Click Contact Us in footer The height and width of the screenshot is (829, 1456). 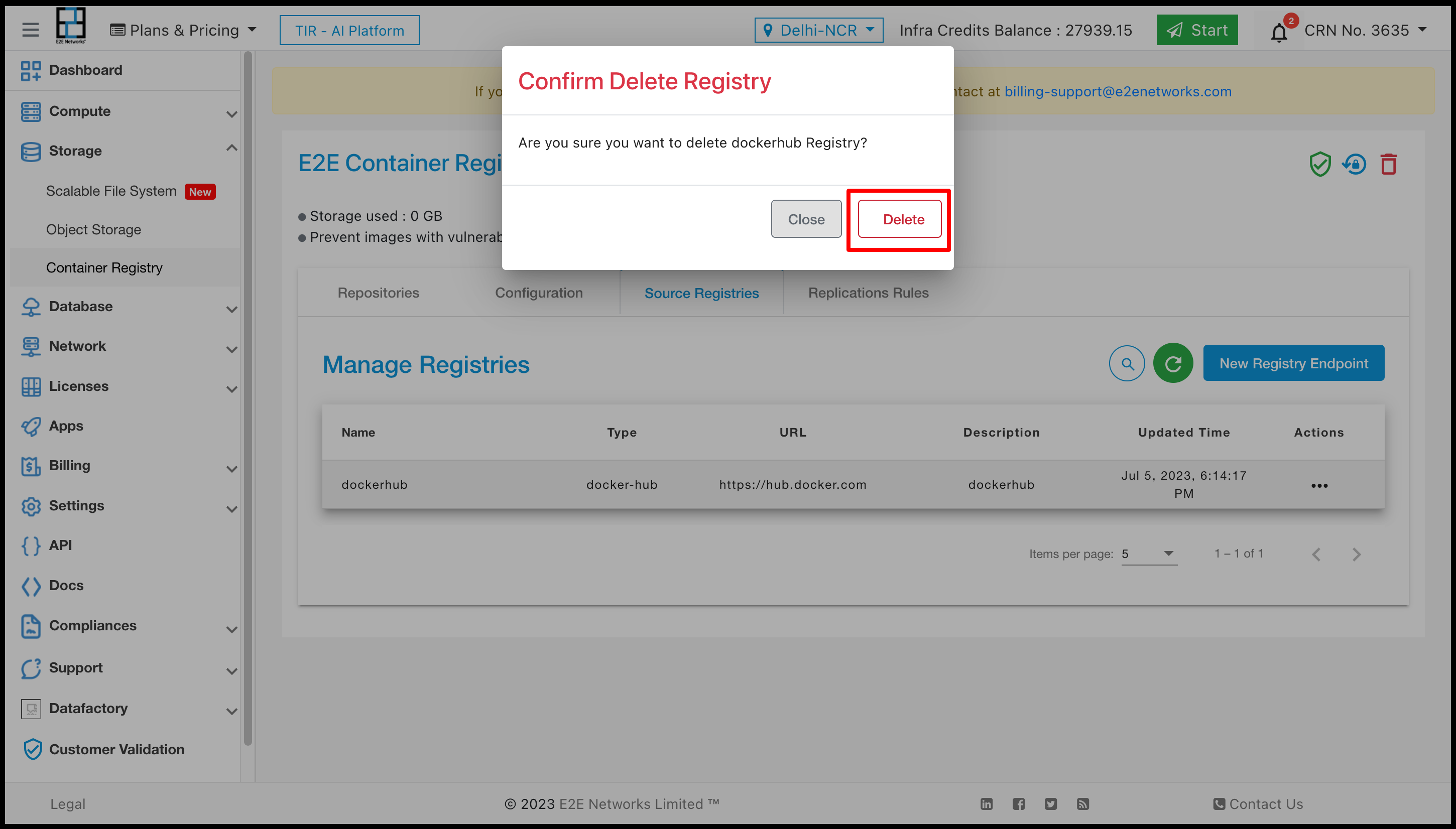click(1258, 804)
